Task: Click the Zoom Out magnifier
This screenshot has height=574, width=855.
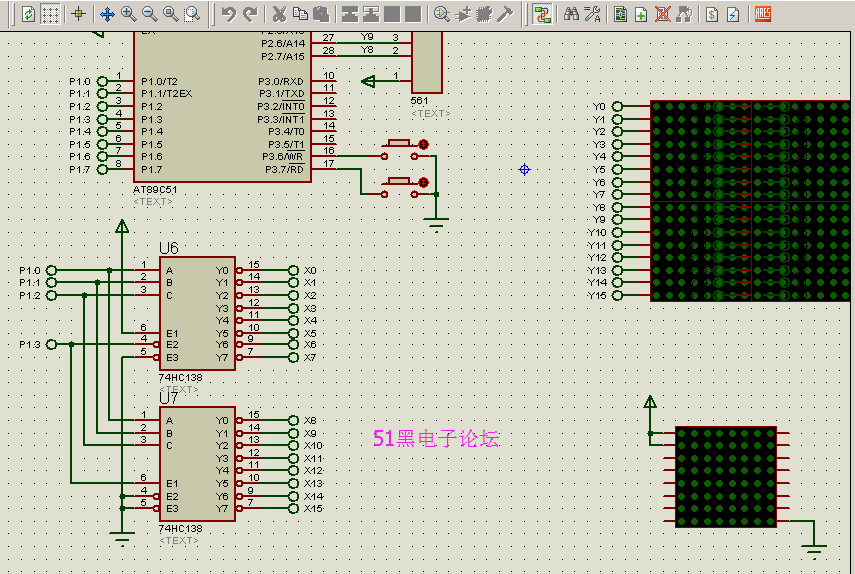Action: point(149,14)
